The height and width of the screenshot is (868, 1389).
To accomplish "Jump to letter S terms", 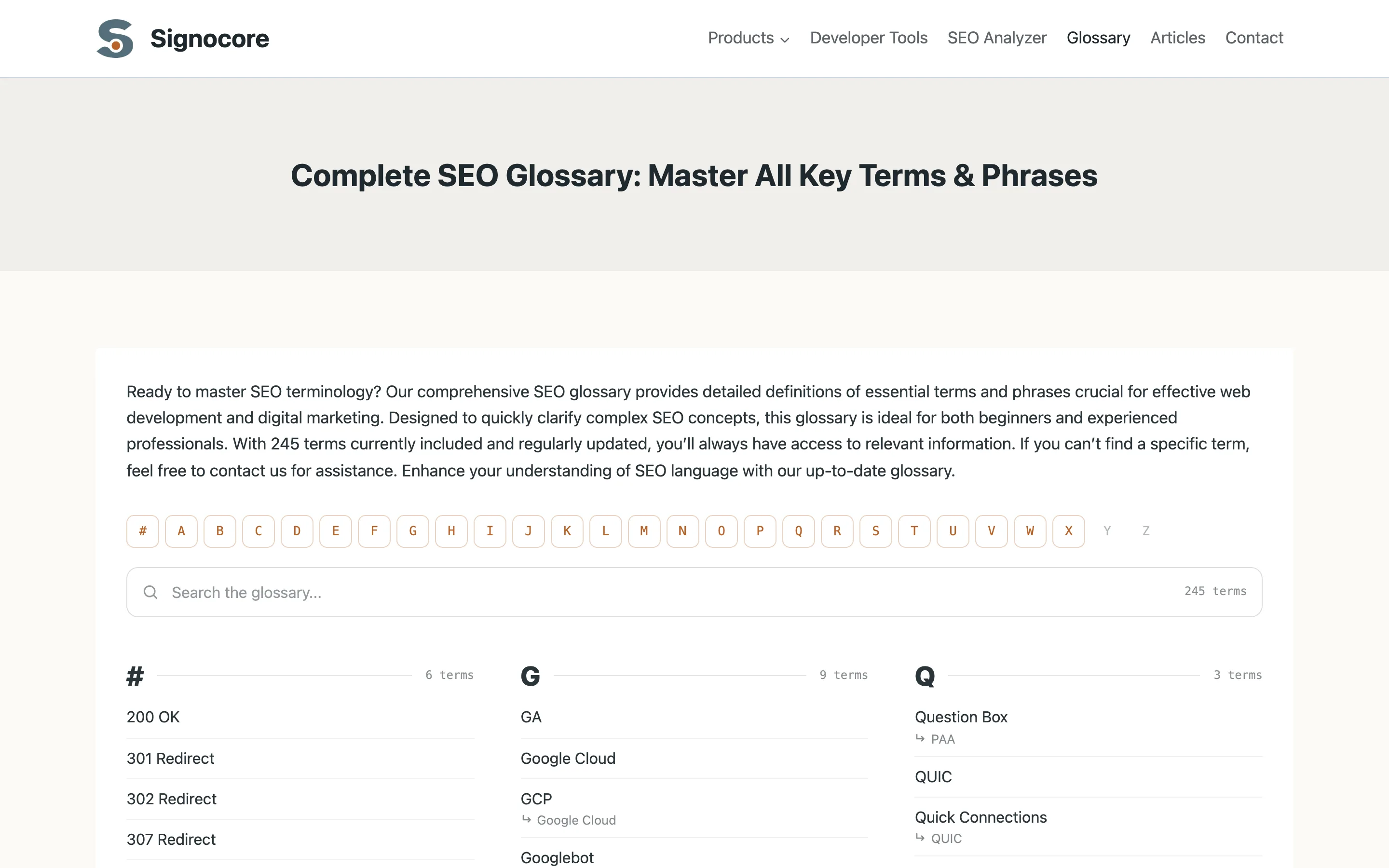I will tap(876, 531).
